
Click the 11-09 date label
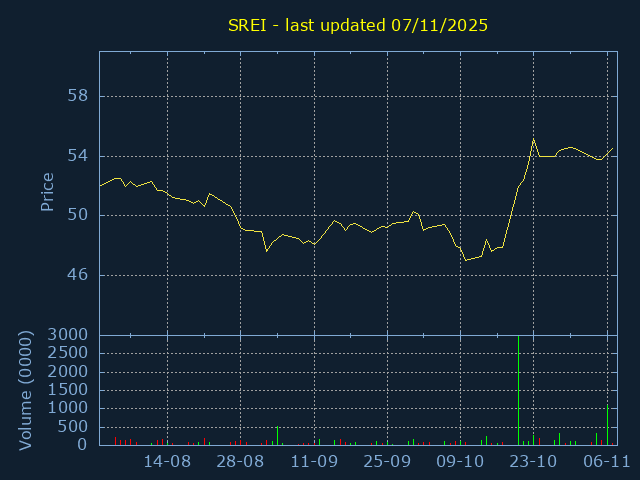(x=314, y=462)
